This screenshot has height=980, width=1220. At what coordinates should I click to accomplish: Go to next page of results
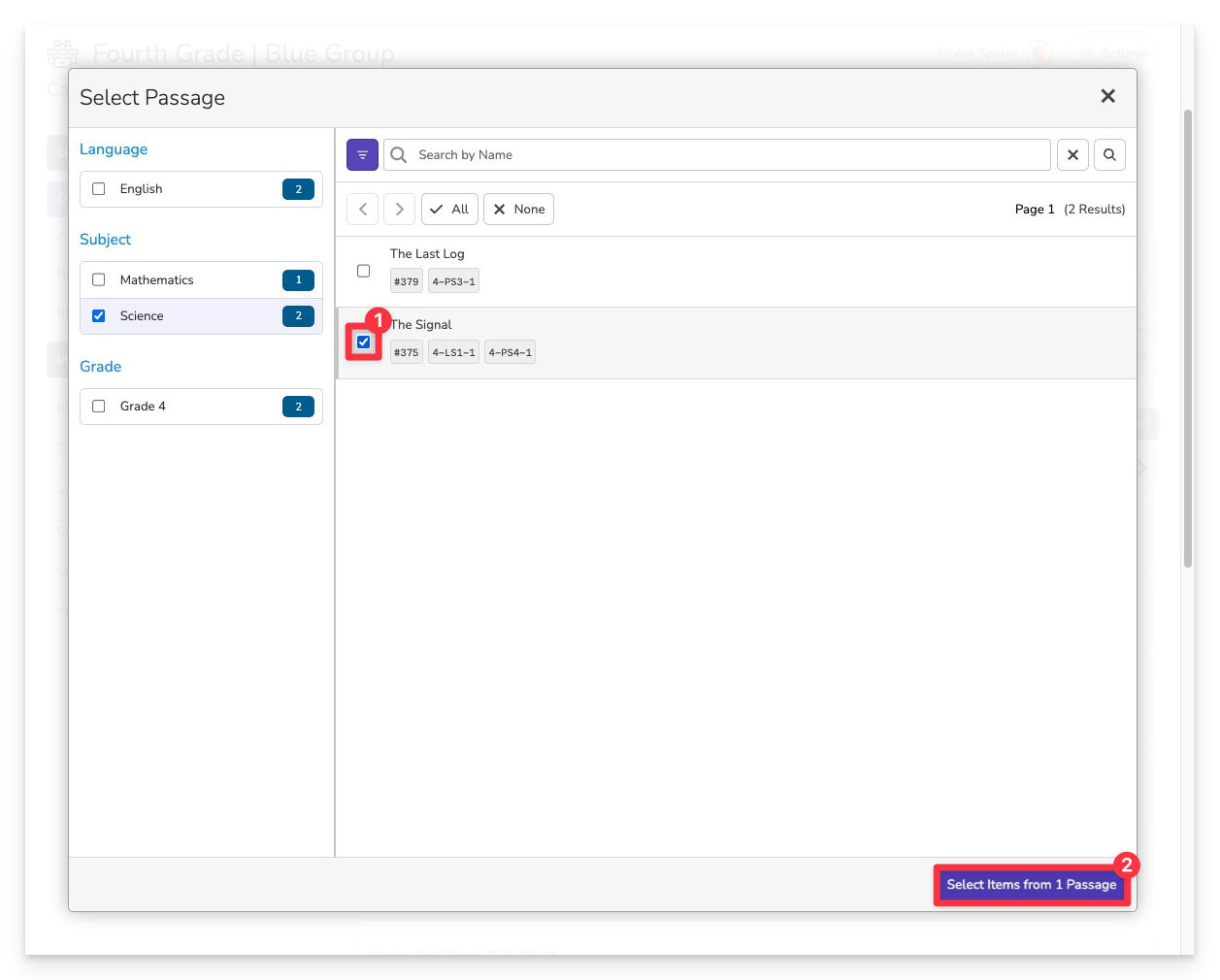[x=399, y=210]
